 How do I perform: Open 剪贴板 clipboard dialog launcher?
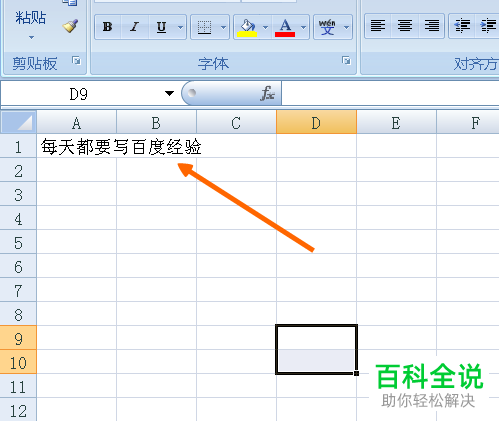77,61
